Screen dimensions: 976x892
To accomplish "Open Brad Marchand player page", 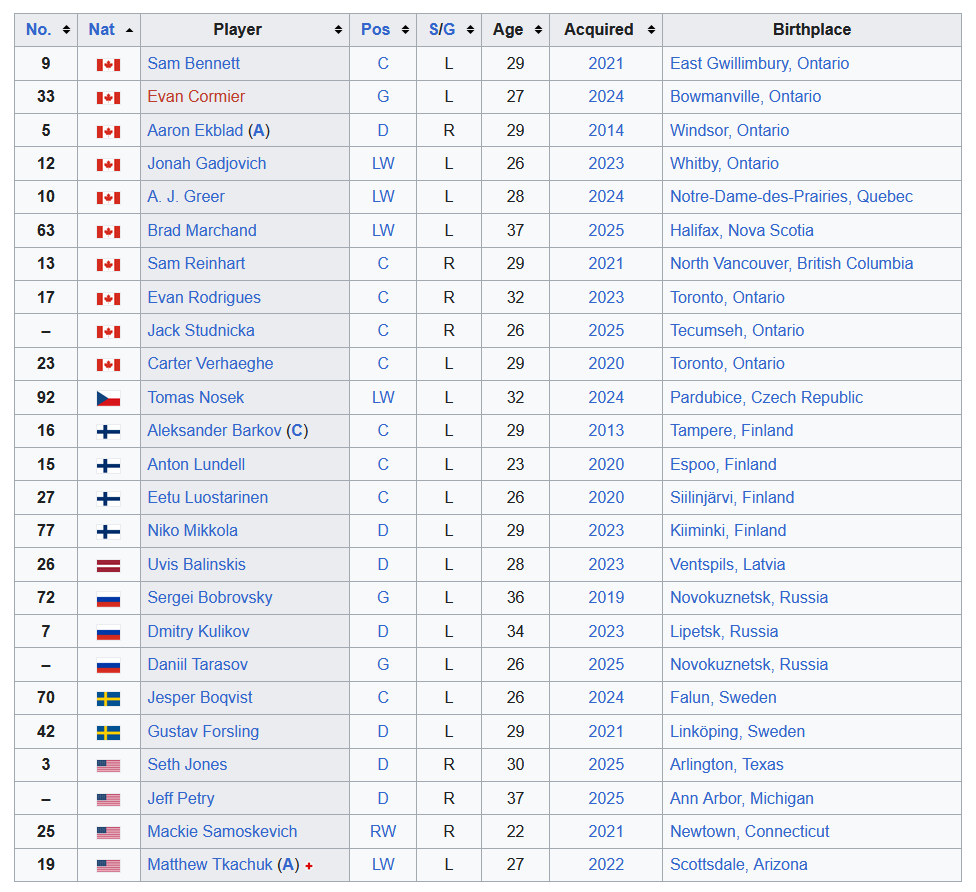I will 202,230.
